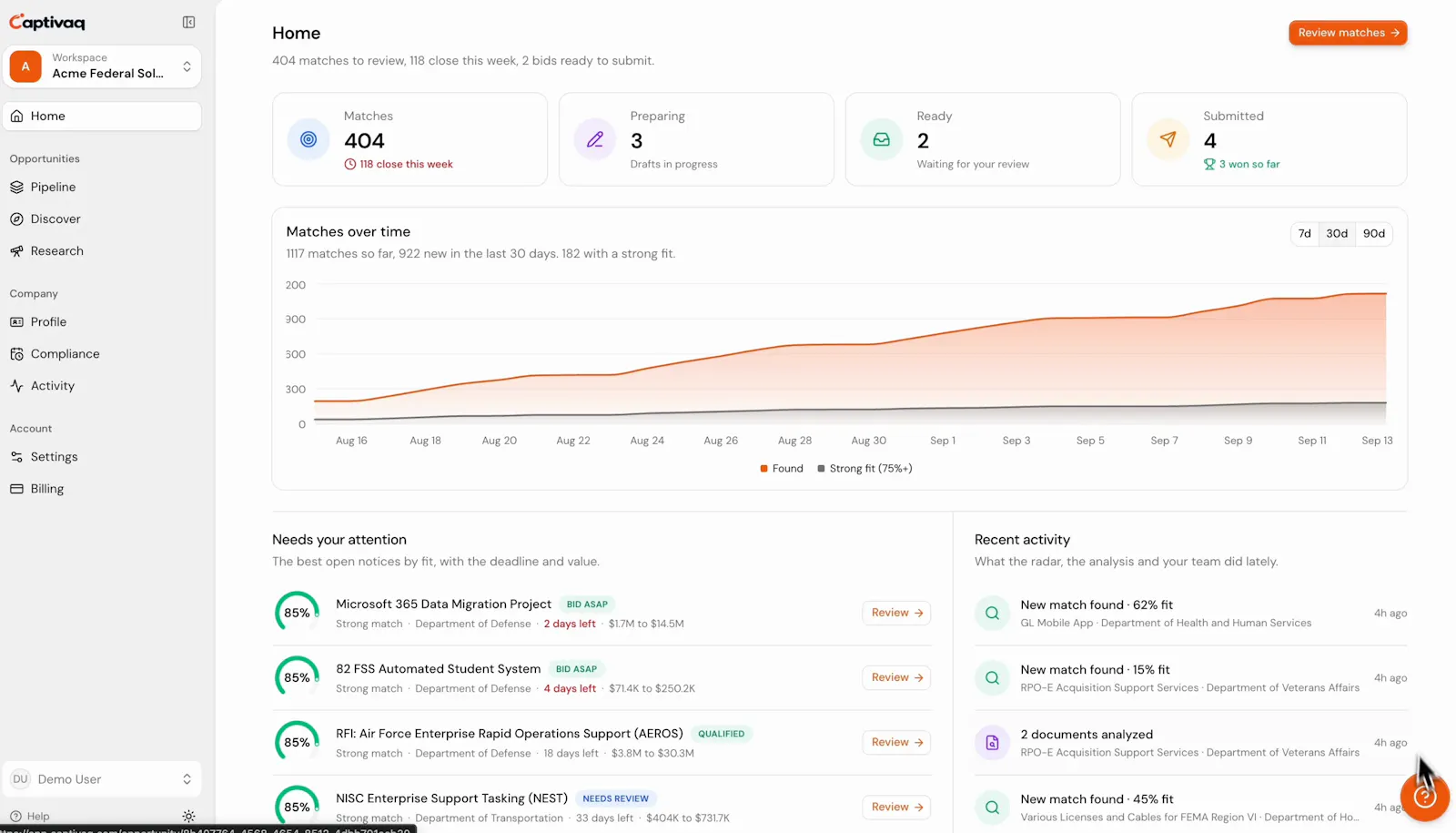The image size is (1456, 833).
Task: Click the BID ASAP badge on 82 FSS
Action: tap(576, 668)
